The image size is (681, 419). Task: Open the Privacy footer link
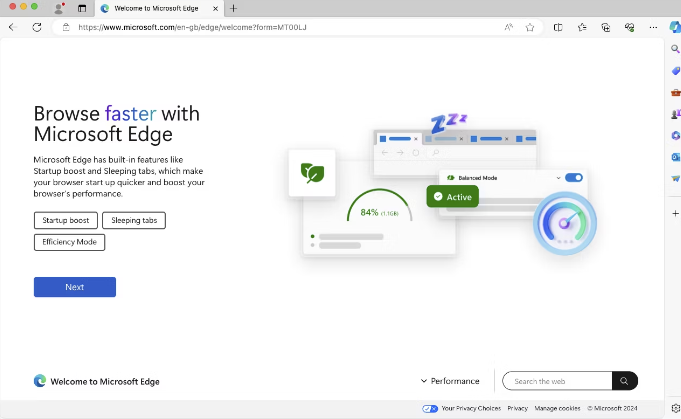tap(517, 408)
